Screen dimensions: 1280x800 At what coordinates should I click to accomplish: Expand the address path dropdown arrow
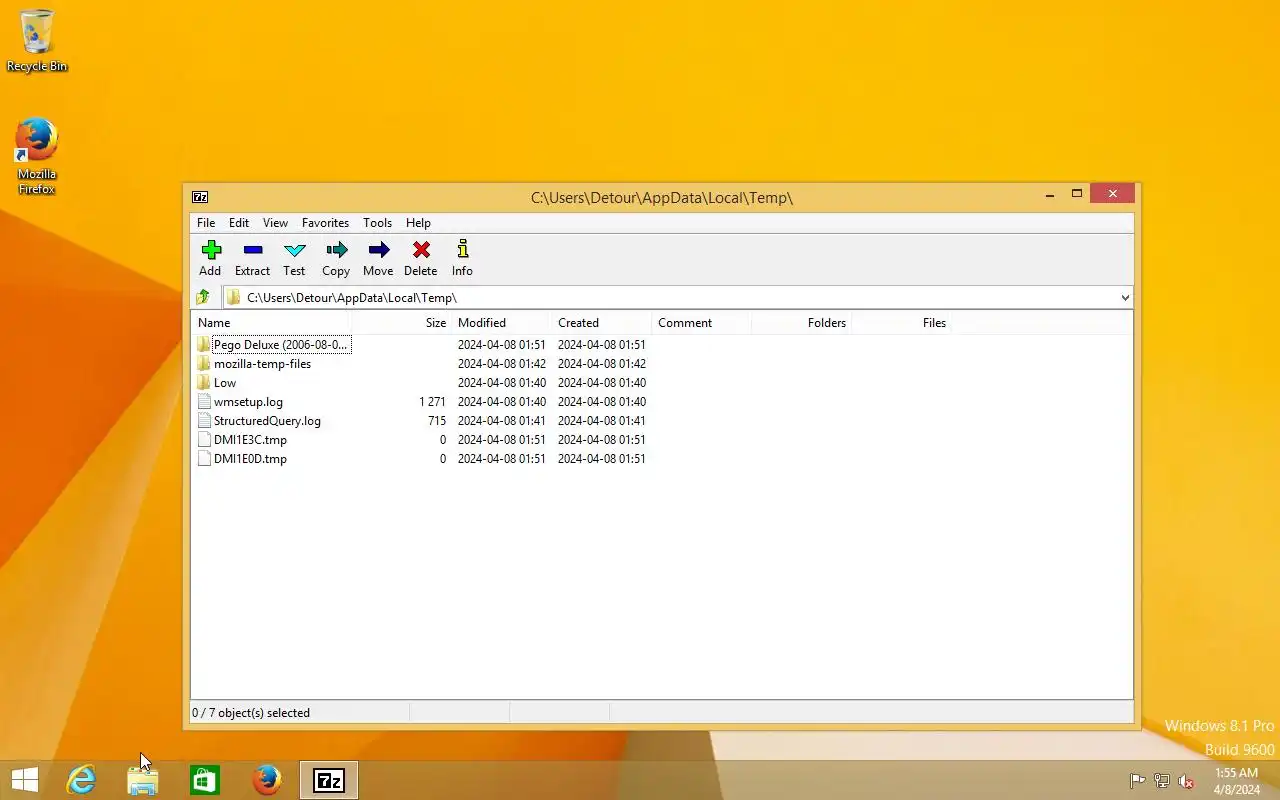tap(1125, 297)
